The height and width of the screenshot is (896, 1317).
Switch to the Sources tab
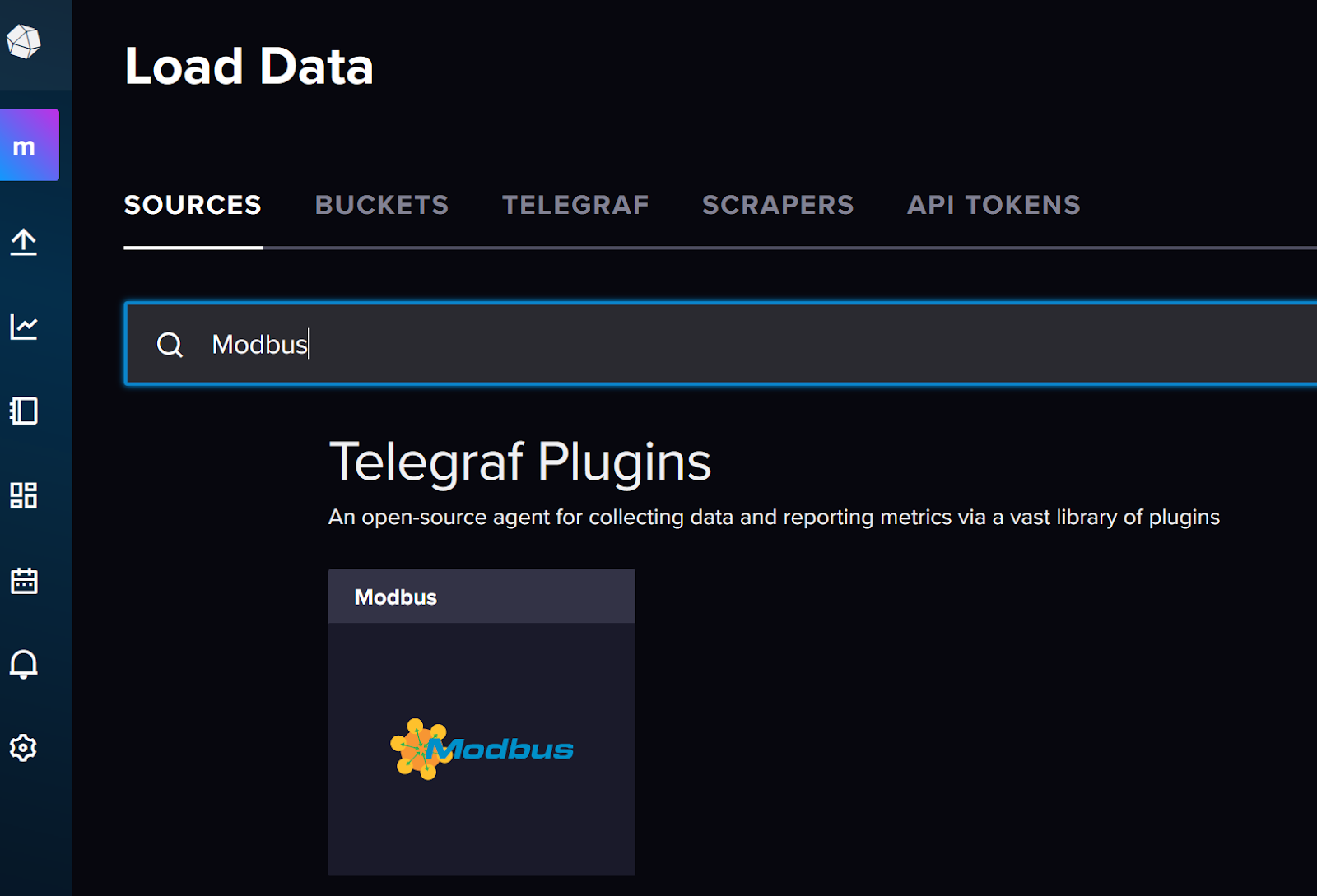[x=193, y=205]
